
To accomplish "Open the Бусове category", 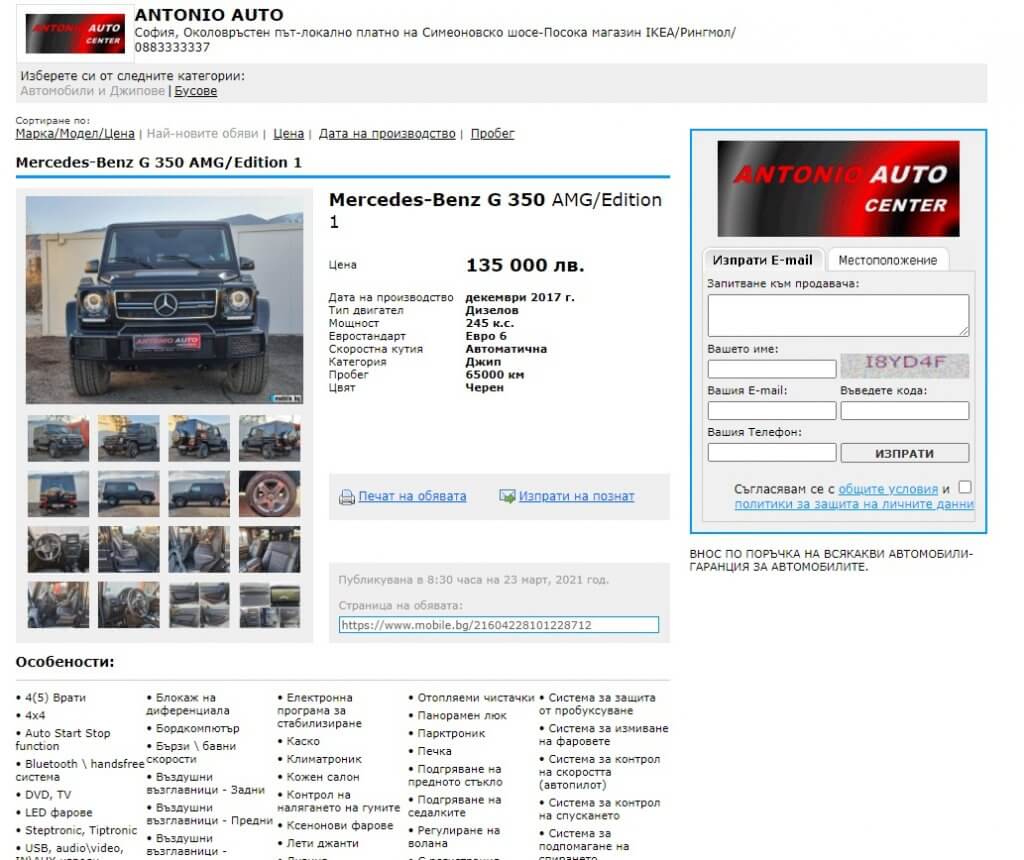I will [x=195, y=91].
